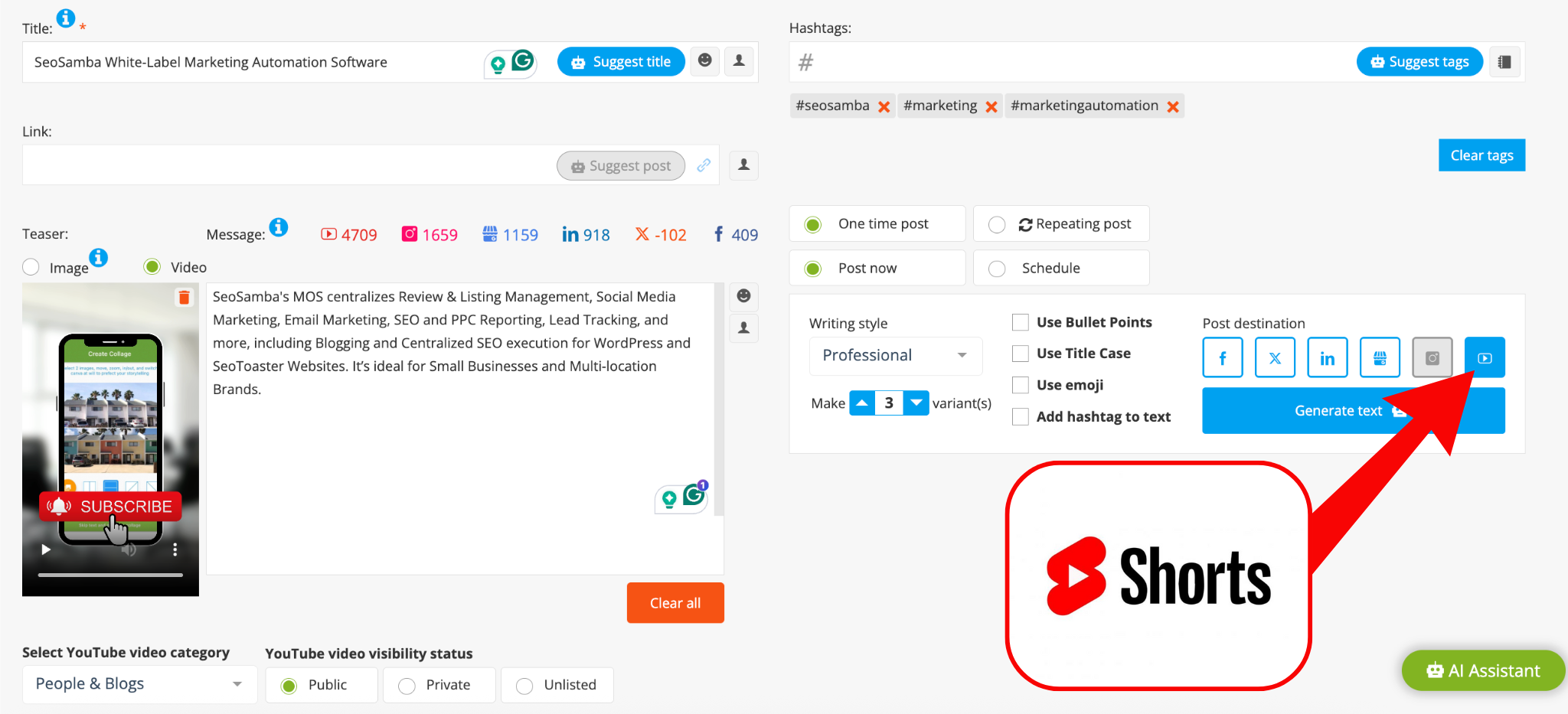Click the YouTube character count 4709
Image resolution: width=1568 pixels, height=714 pixels.
(x=349, y=235)
